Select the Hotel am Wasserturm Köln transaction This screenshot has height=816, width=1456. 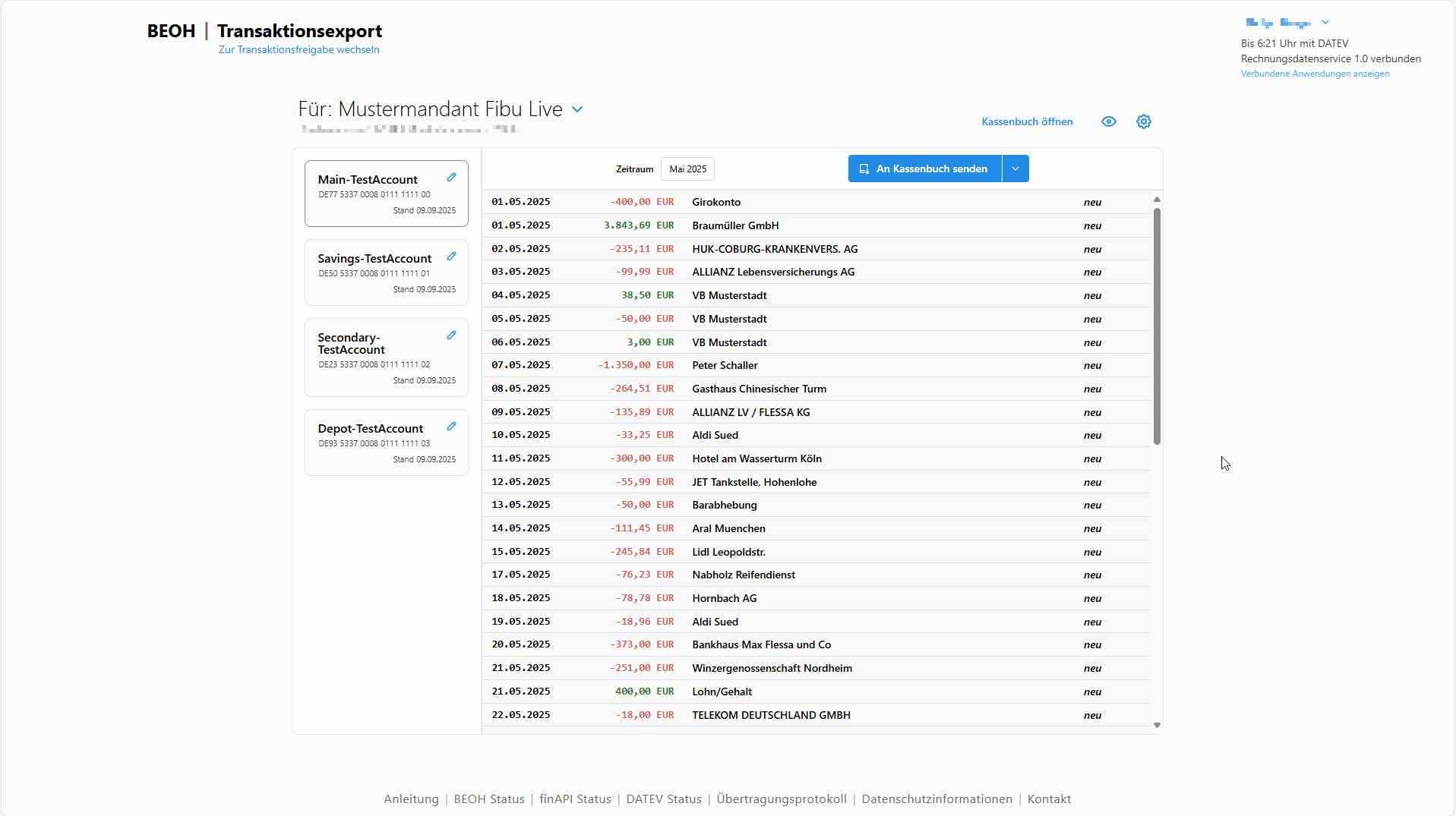pyautogui.click(x=816, y=458)
